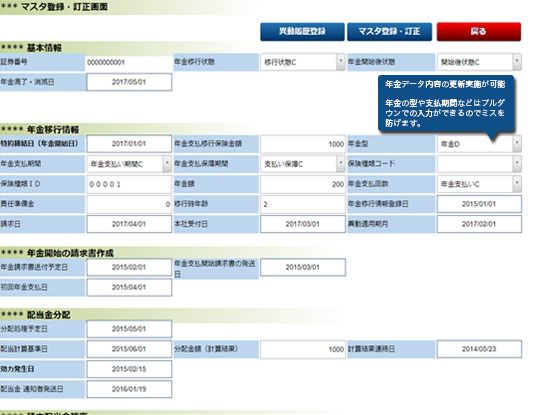Click the red 戻る button
This screenshot has width=534, height=415.
(x=479, y=32)
